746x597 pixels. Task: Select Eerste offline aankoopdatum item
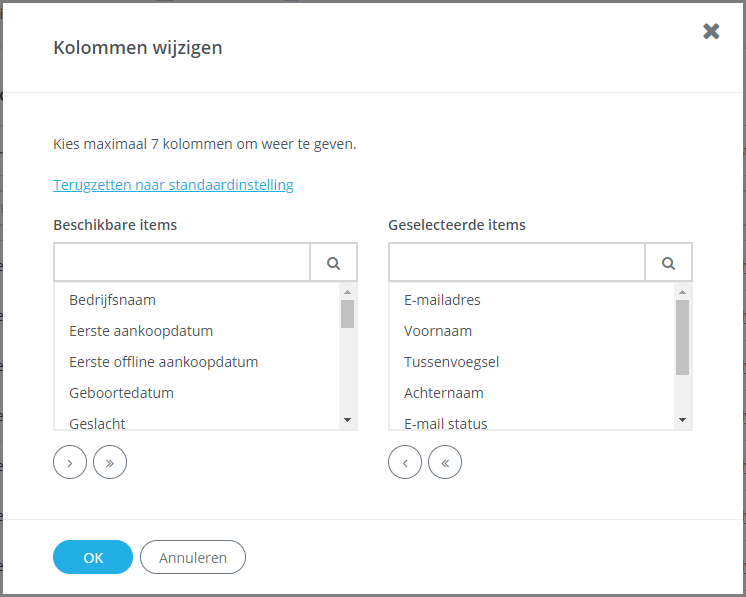pos(197,362)
